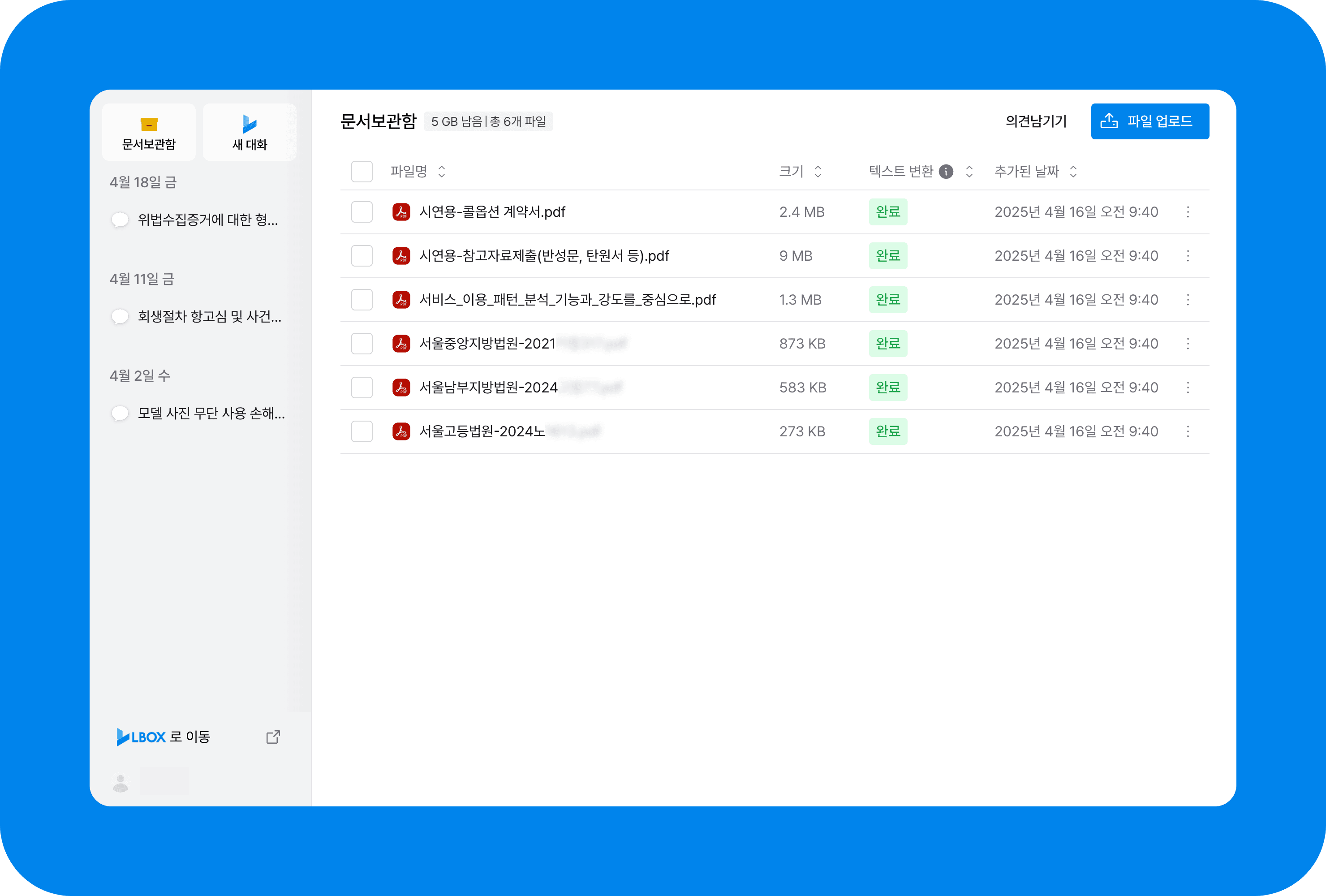Click PDF icon of 서울남부지방법원-2024 file
1326x896 pixels.
click(x=401, y=388)
